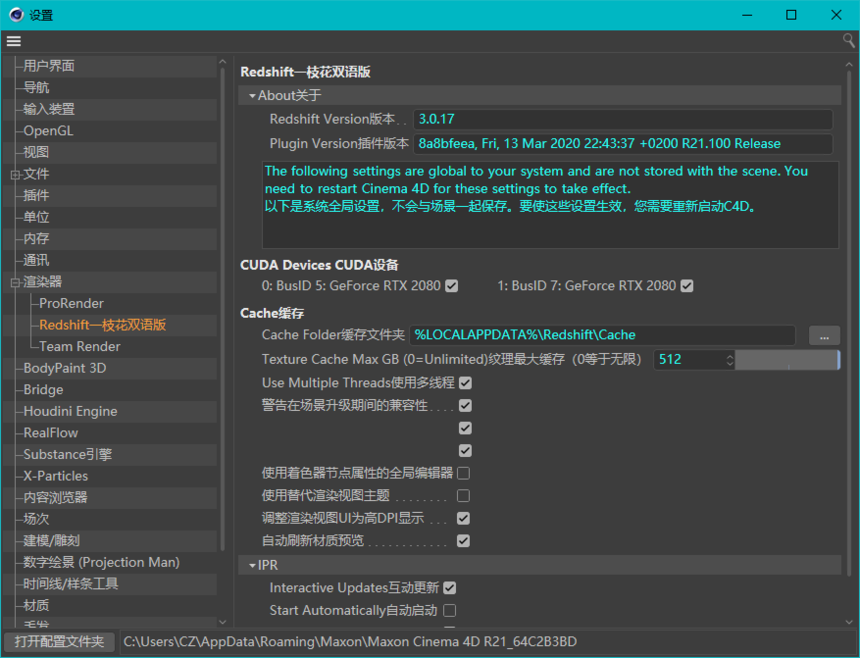Viewport: 860px width, 658px height.
Task: Click the Texture Cache Max GB slider
Action: pyautogui.click(x=787, y=360)
